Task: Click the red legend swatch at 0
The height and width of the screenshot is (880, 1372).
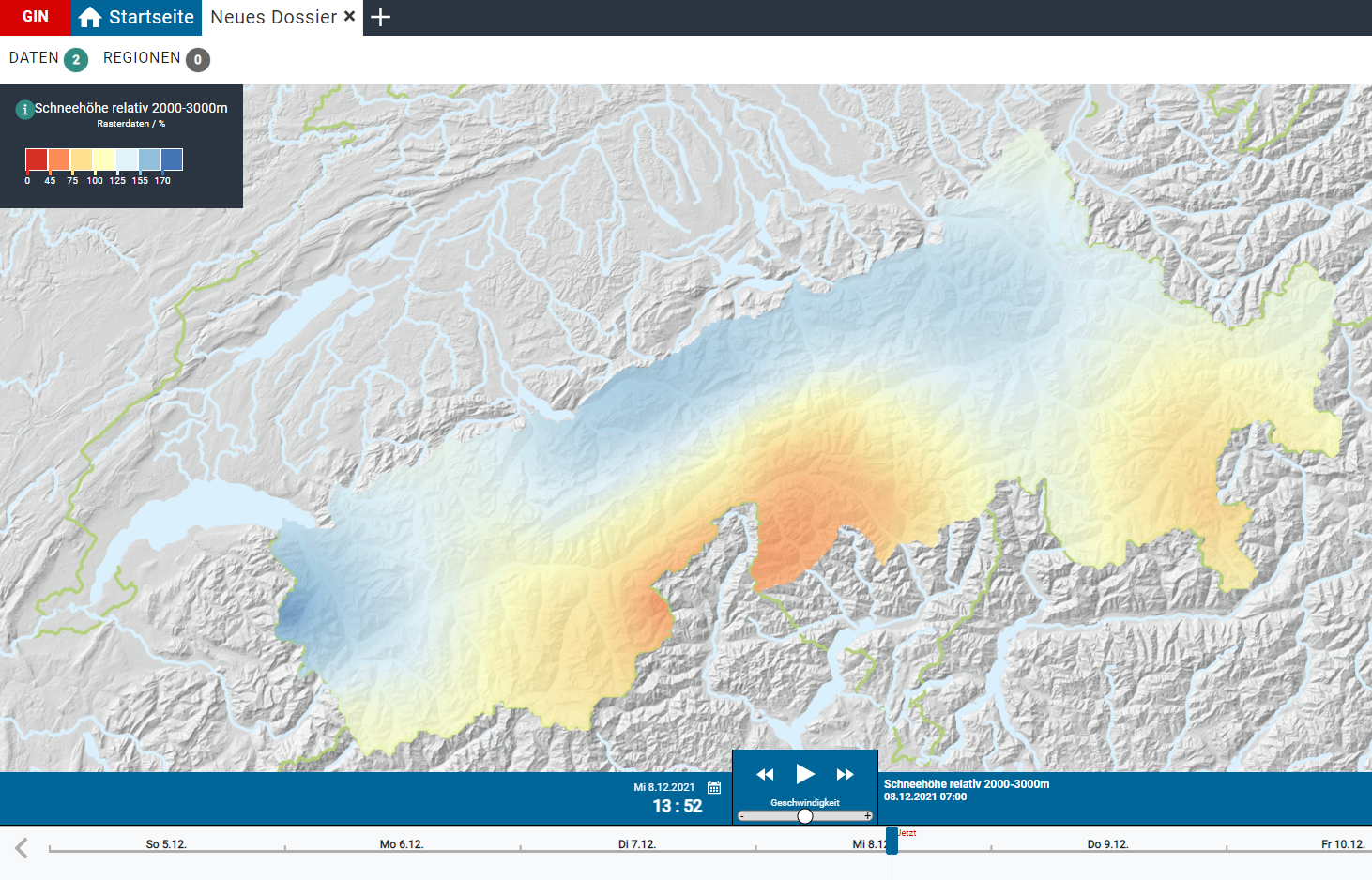Action: pyautogui.click(x=37, y=159)
